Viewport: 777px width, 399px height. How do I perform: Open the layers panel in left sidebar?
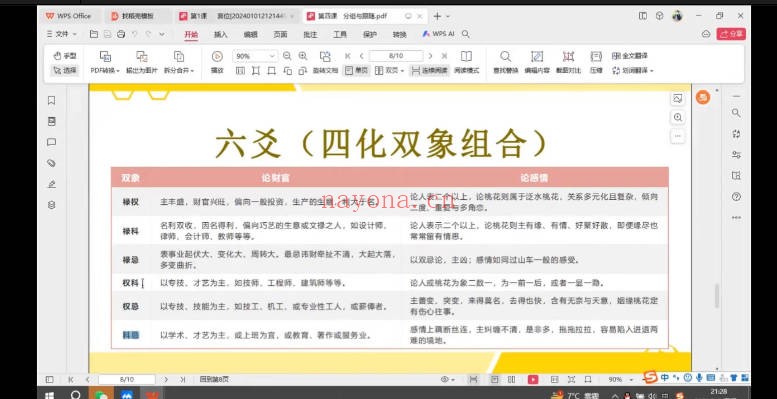(x=52, y=205)
